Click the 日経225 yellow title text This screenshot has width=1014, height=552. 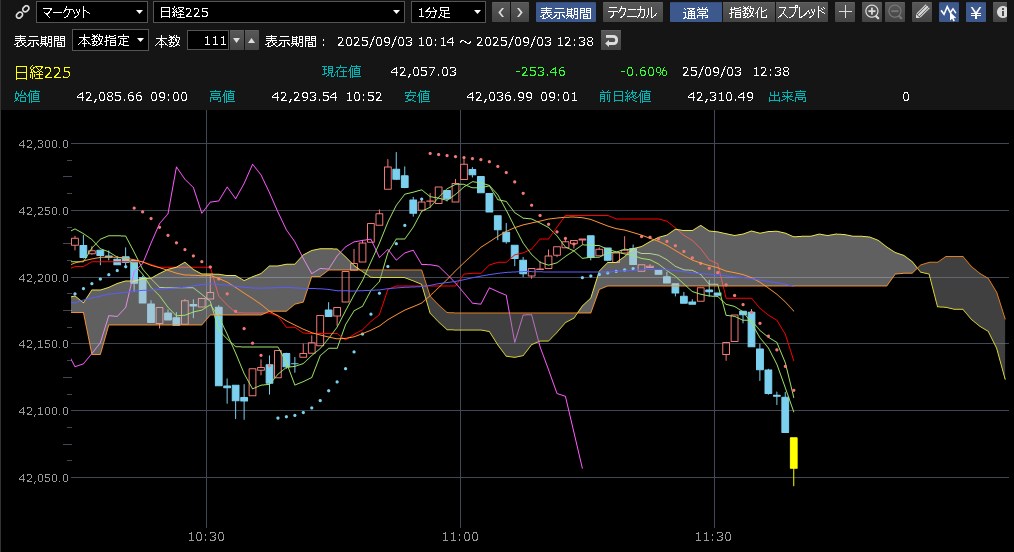[43, 72]
